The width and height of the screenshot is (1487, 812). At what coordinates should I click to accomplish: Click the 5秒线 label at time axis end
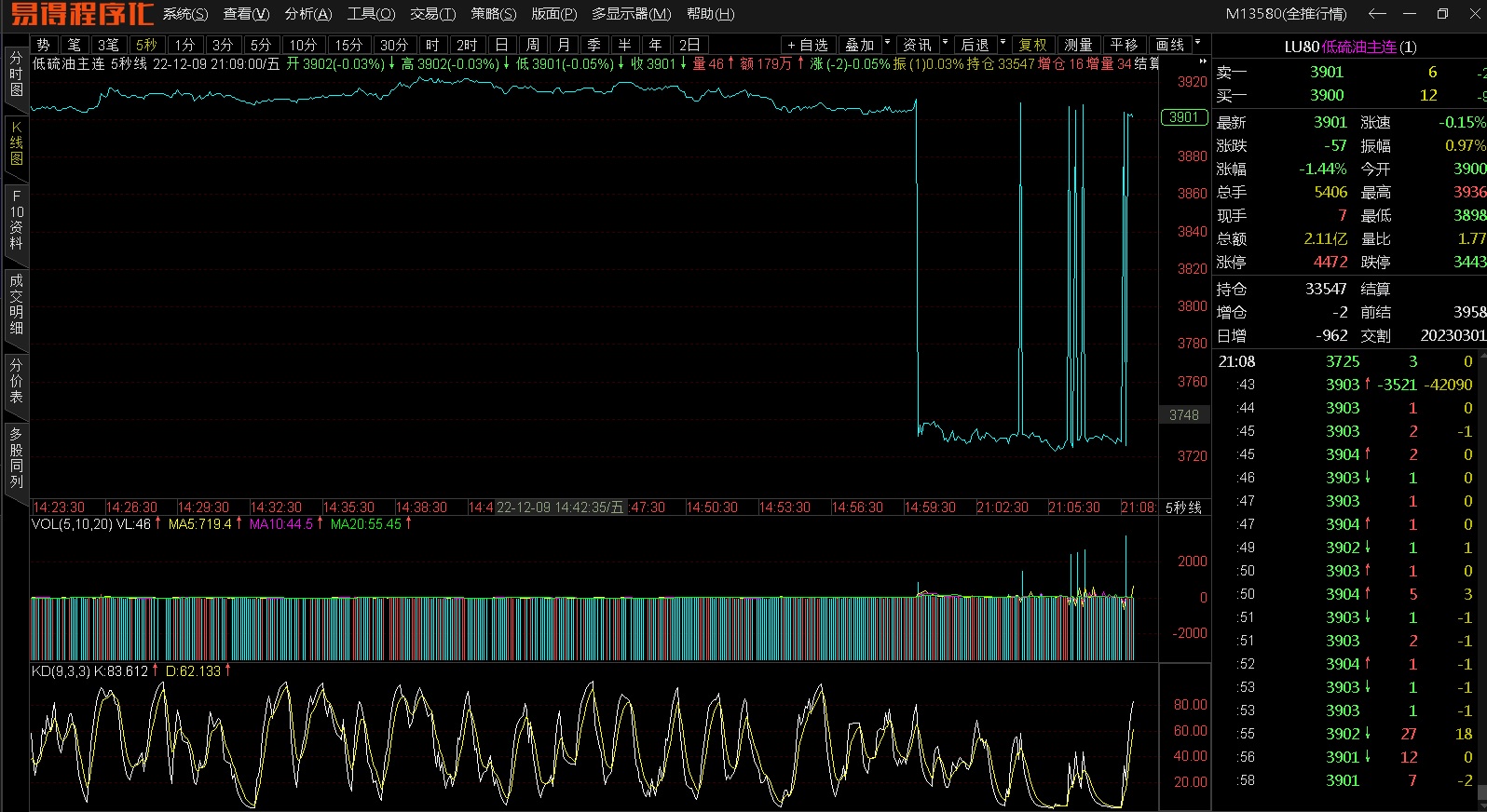(x=1183, y=507)
